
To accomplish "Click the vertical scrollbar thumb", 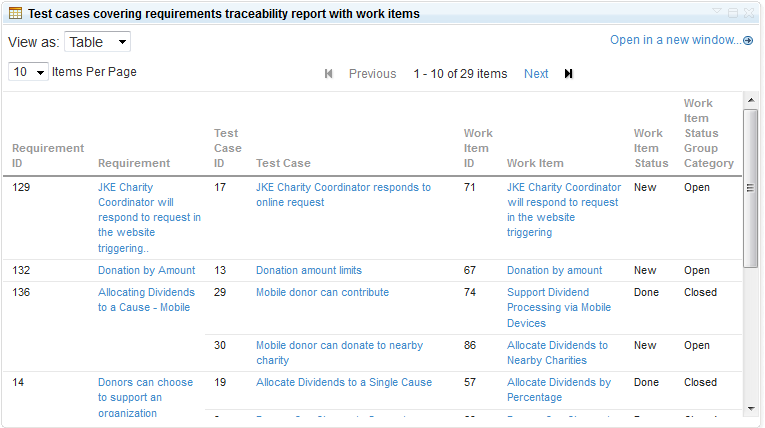I will [x=750, y=188].
